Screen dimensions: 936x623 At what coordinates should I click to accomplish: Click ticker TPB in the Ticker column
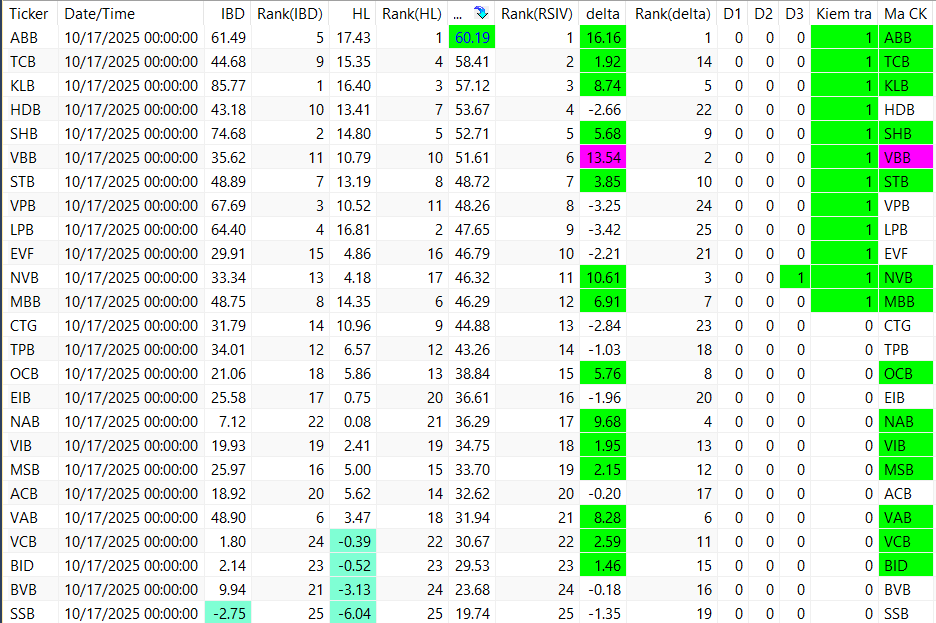click(22, 350)
